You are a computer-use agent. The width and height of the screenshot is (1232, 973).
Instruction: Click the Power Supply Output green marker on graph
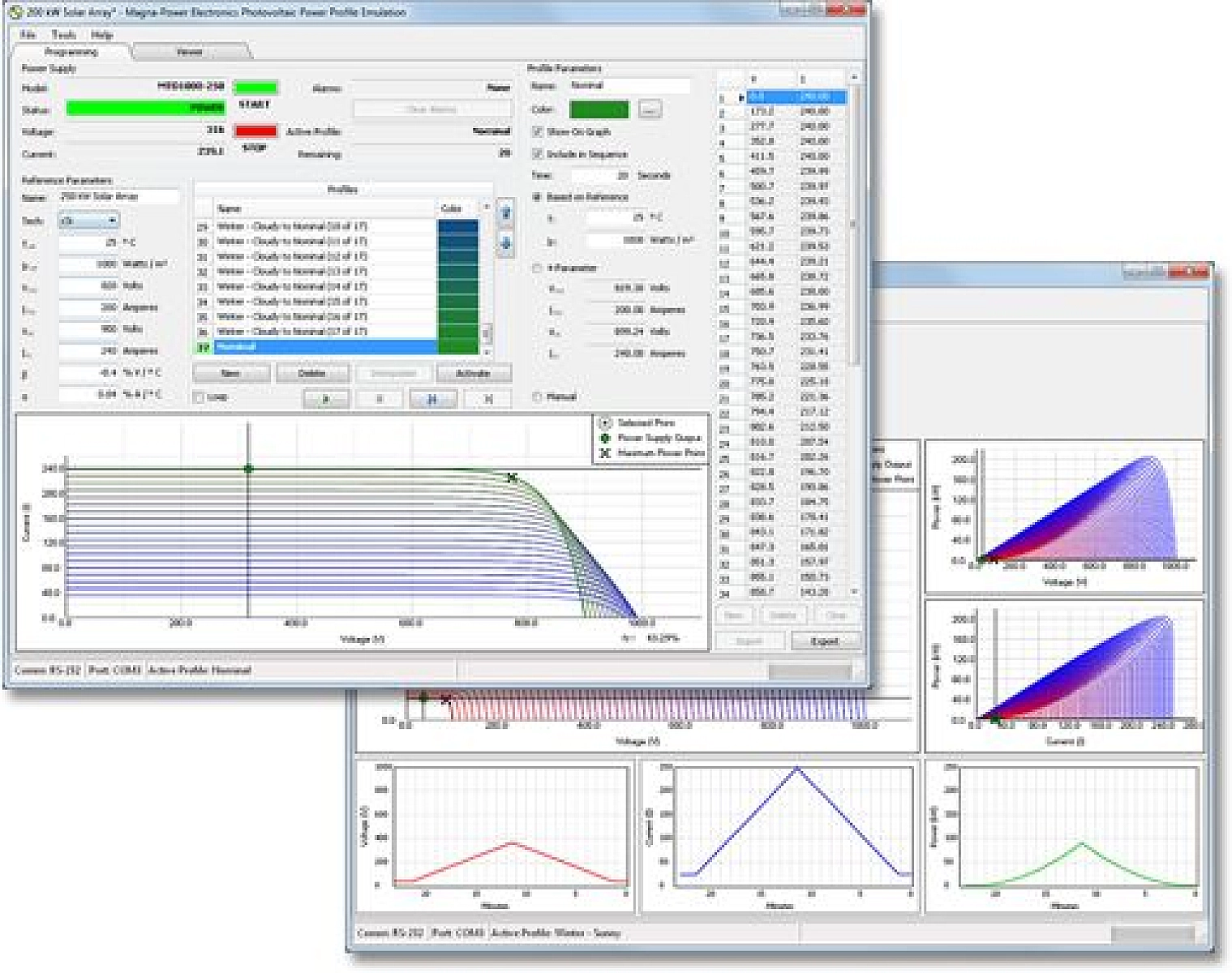249,469
